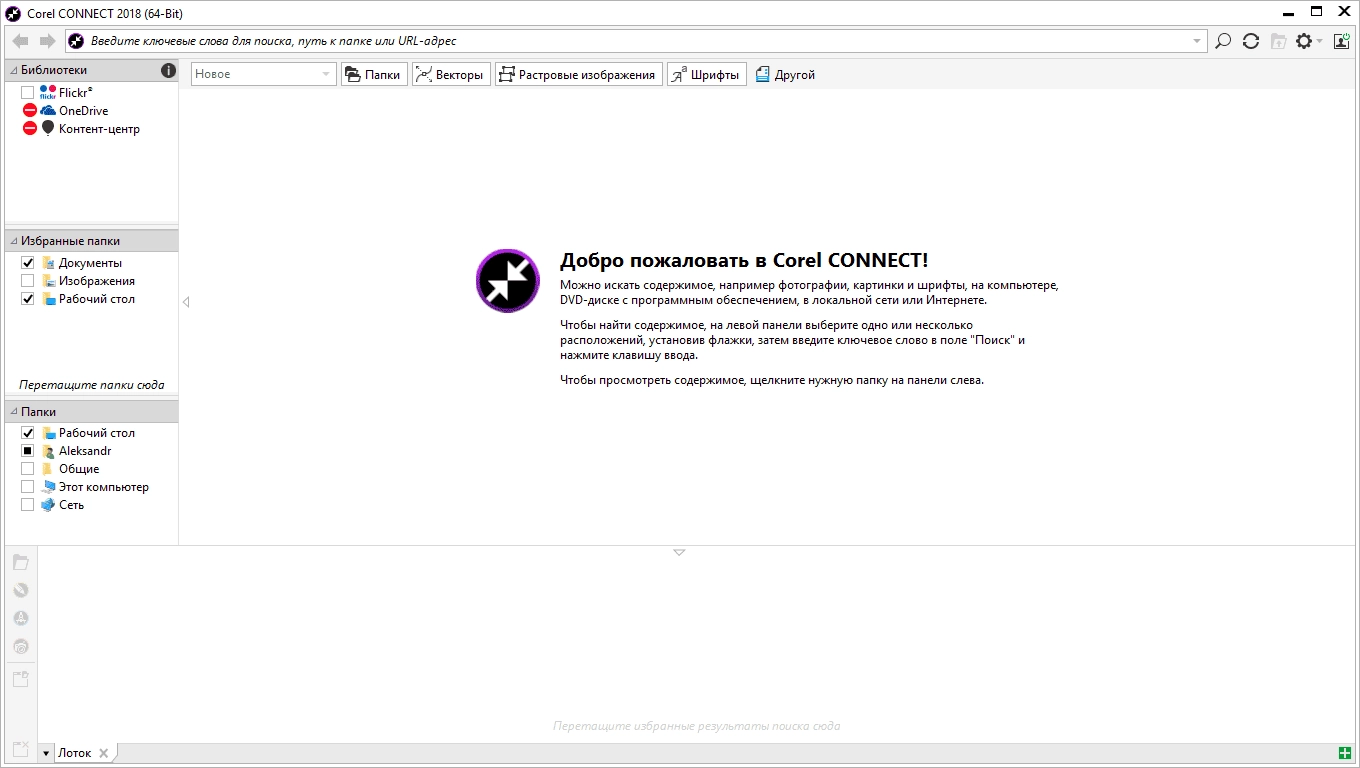Open the Новое filter dropdown

(x=264, y=74)
